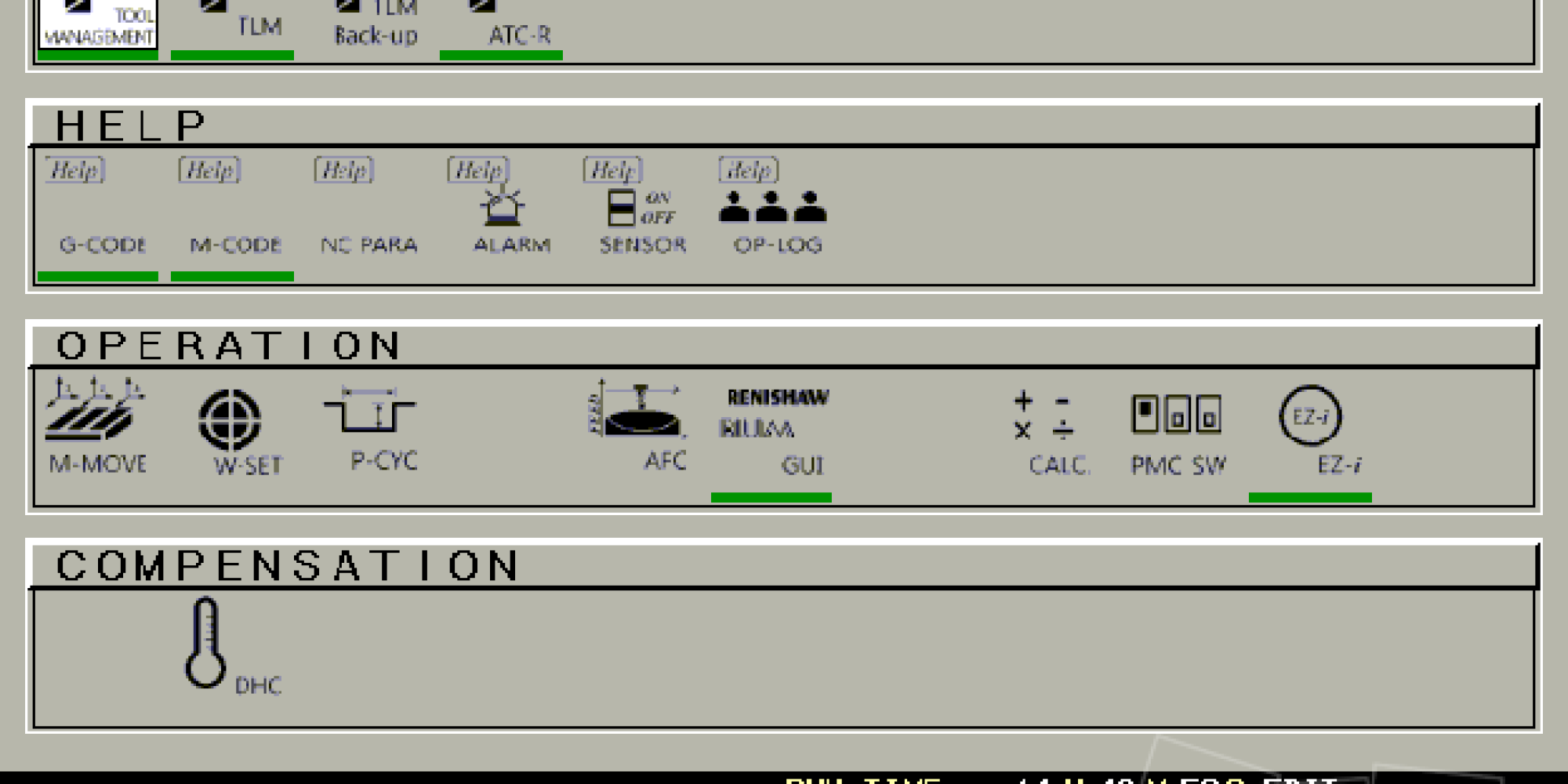Screen dimensions: 1568x784
Task: Open ALARM help with siren icon
Action: (x=506, y=208)
